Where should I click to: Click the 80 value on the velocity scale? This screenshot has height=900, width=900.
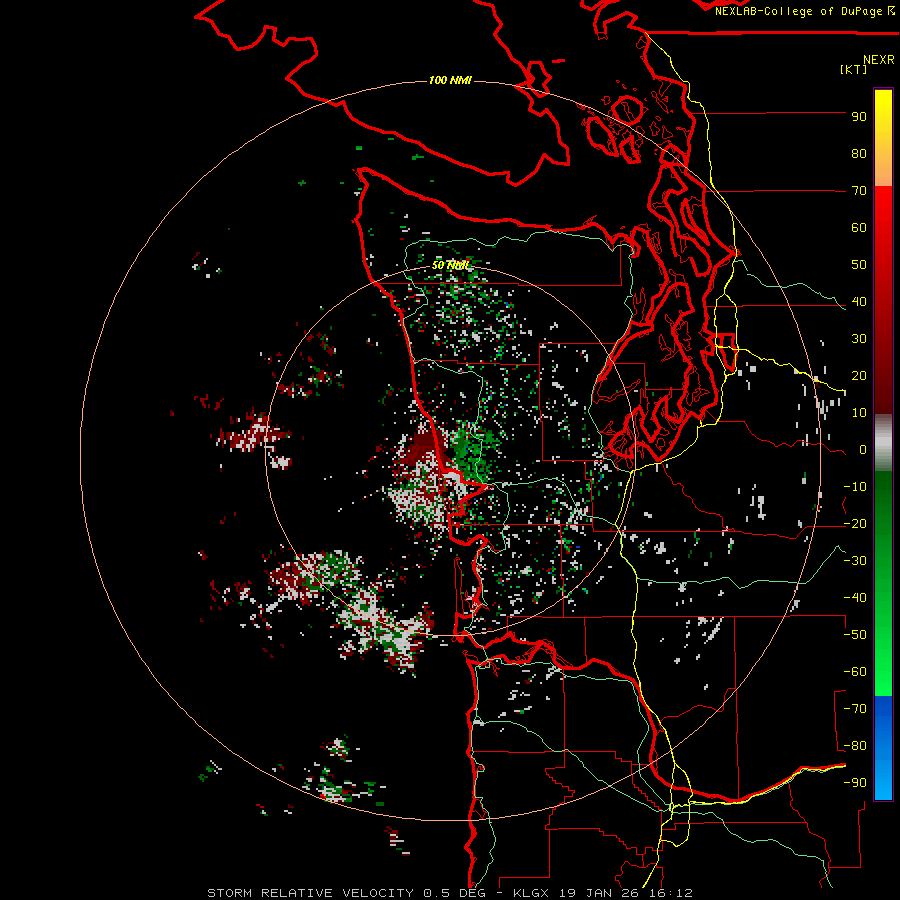coord(859,154)
